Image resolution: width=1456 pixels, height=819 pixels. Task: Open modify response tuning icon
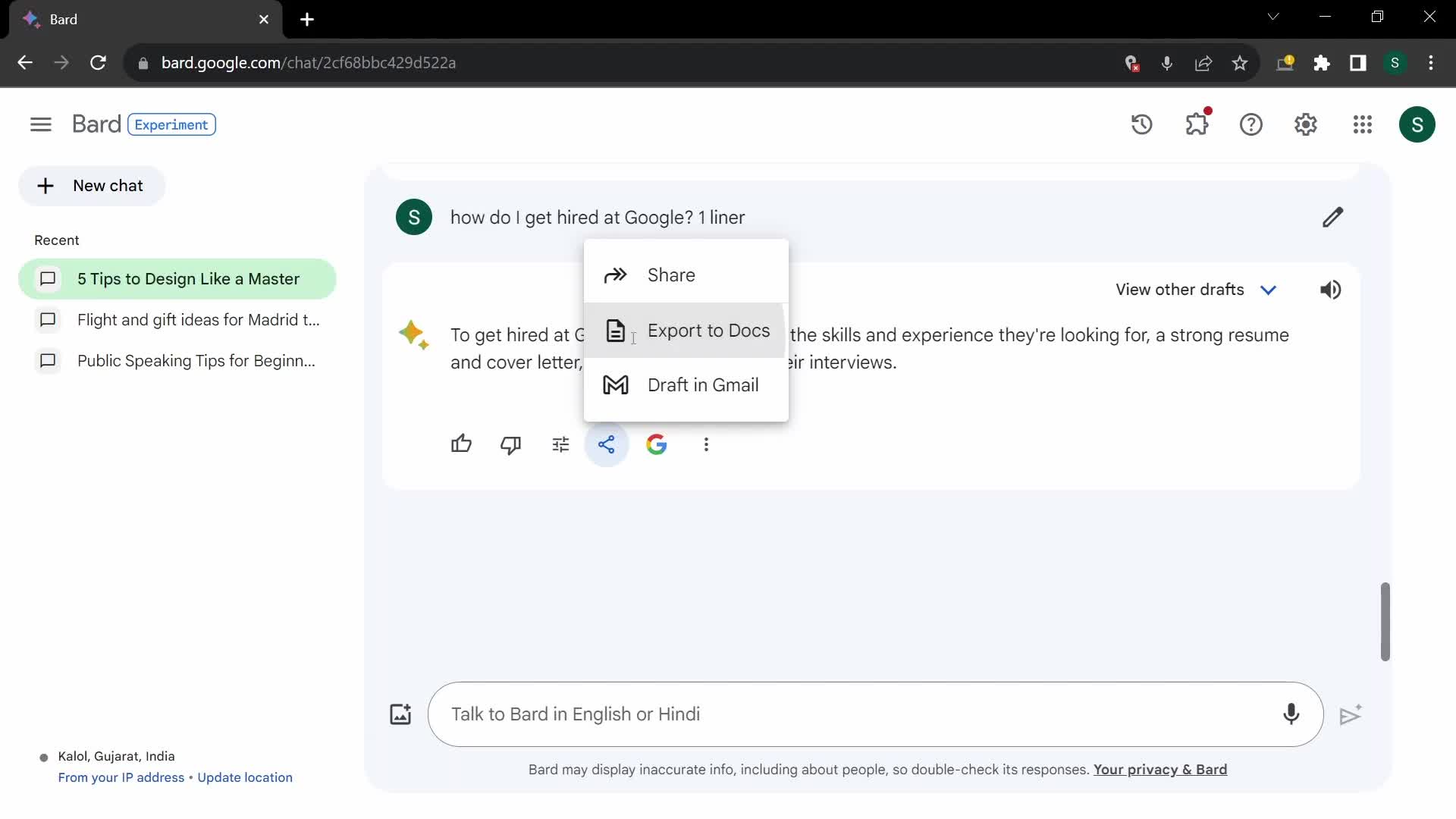(560, 444)
